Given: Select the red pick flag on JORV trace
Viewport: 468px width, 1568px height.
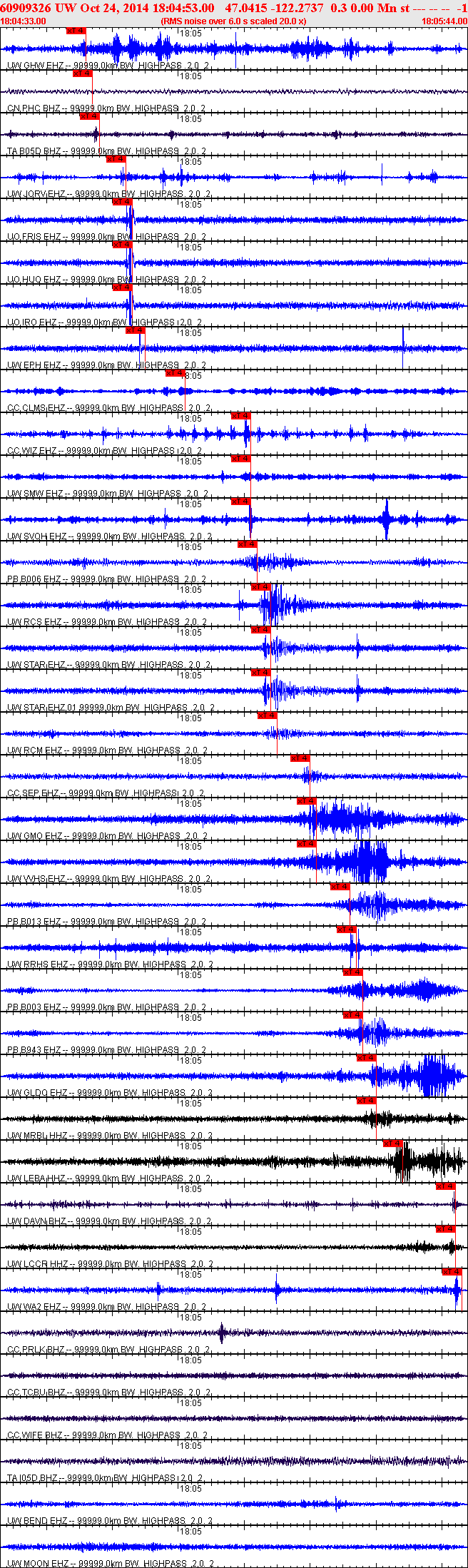Looking at the screenshot, I should pyautogui.click(x=116, y=159).
